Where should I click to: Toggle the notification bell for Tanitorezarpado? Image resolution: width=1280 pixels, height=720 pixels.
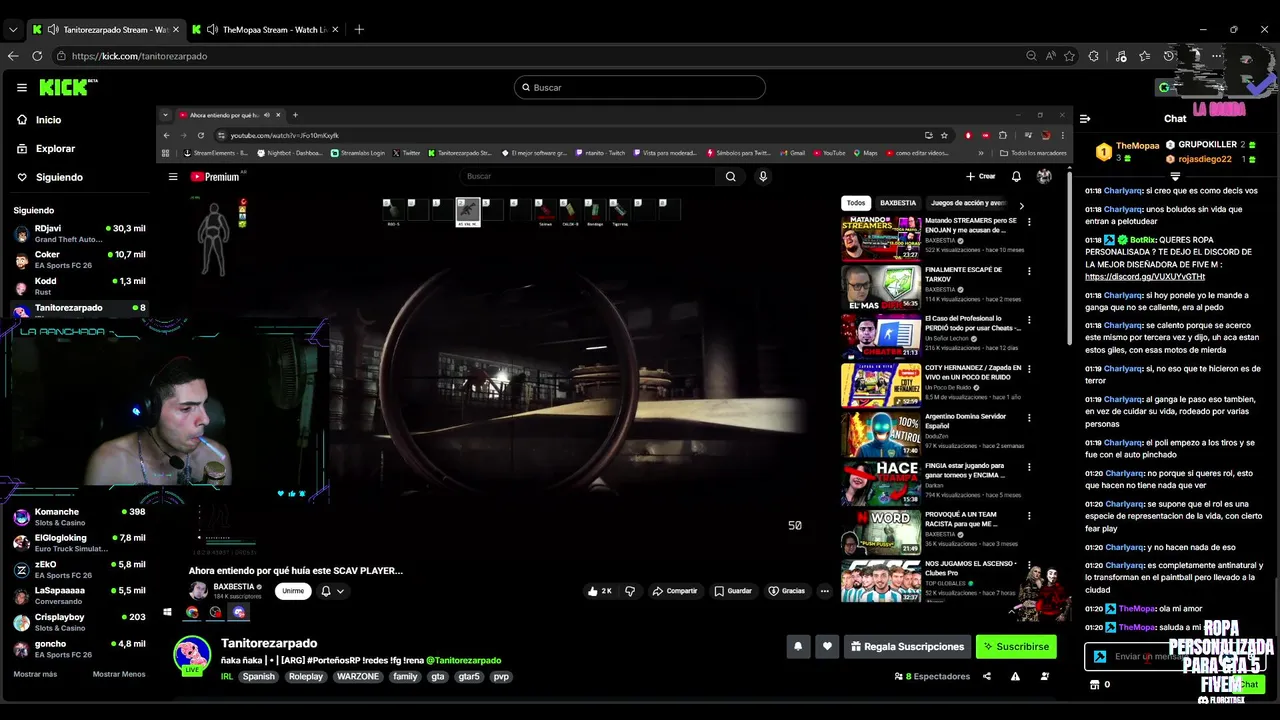(798, 646)
